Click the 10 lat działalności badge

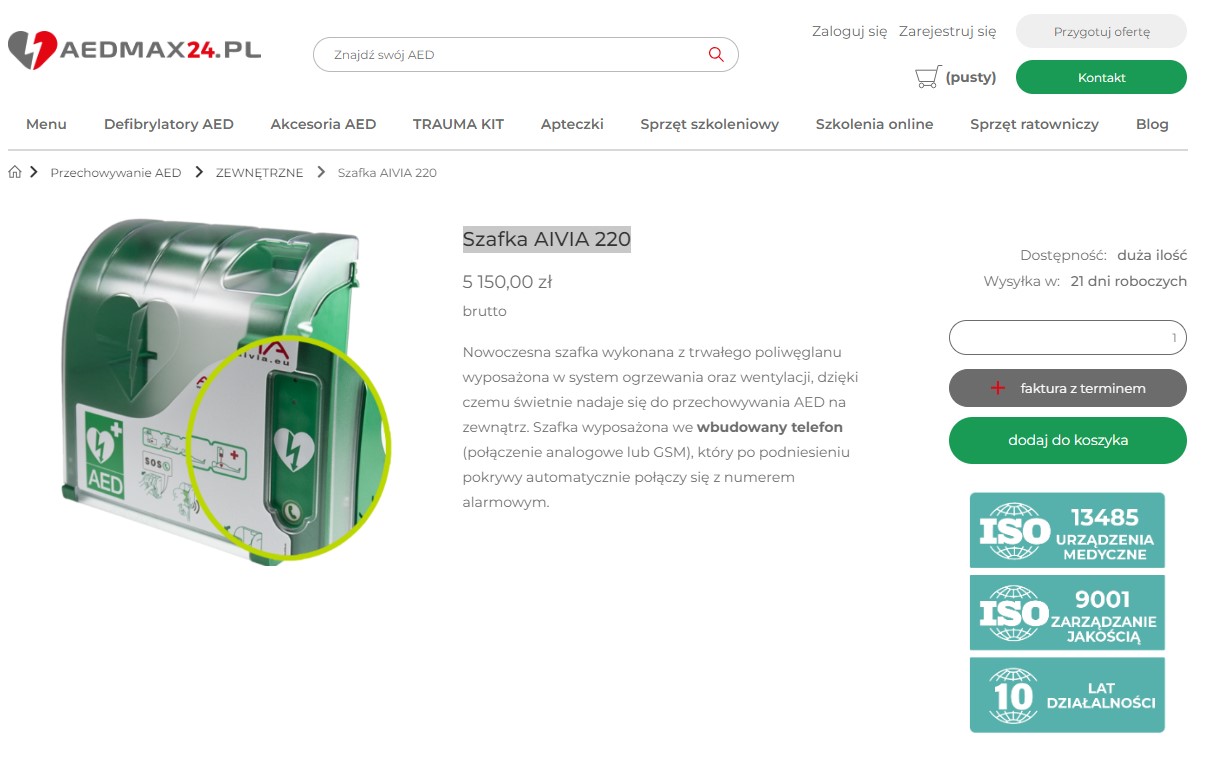(x=1067, y=694)
